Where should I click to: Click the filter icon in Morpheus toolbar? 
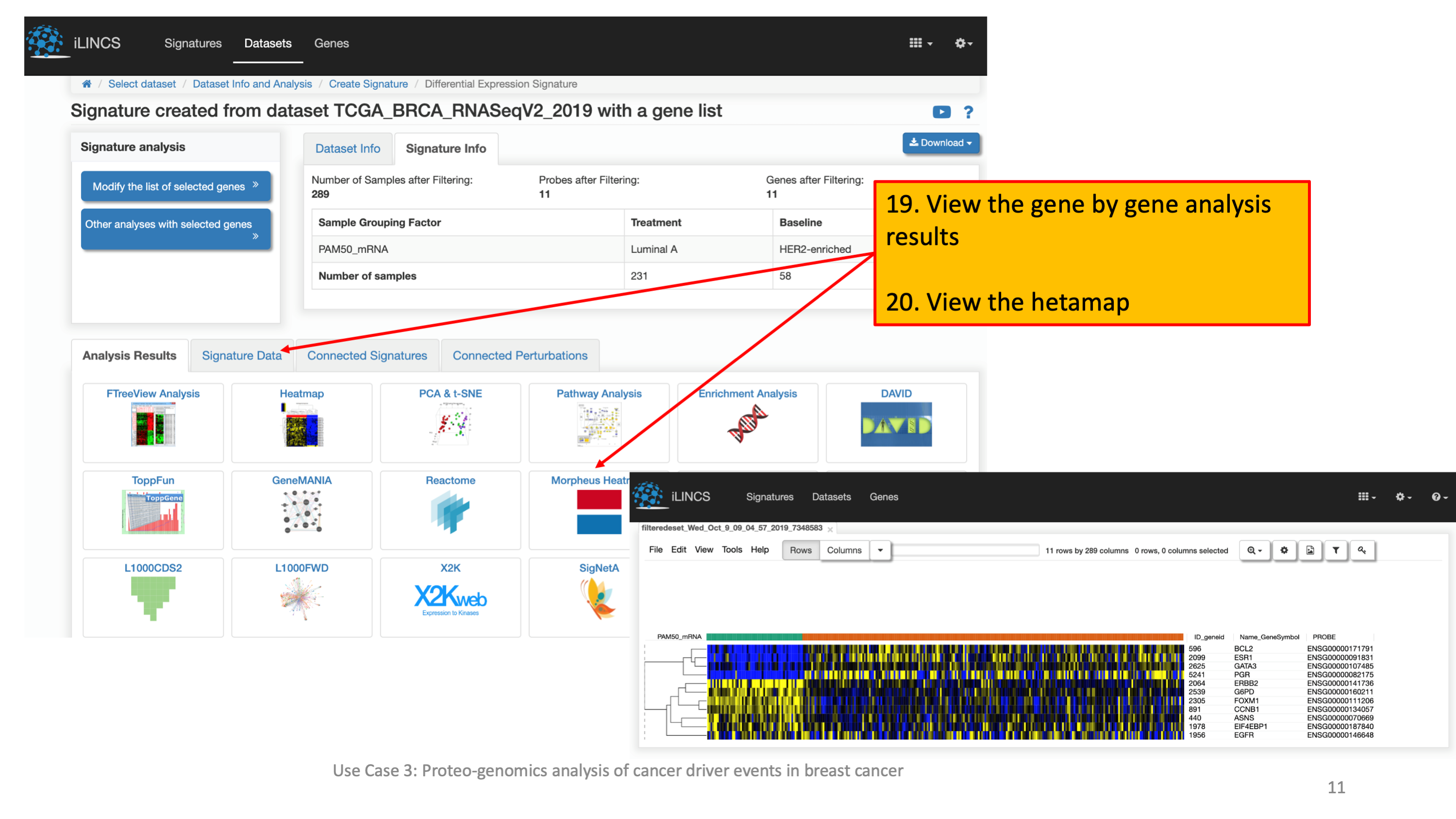[x=1336, y=550]
